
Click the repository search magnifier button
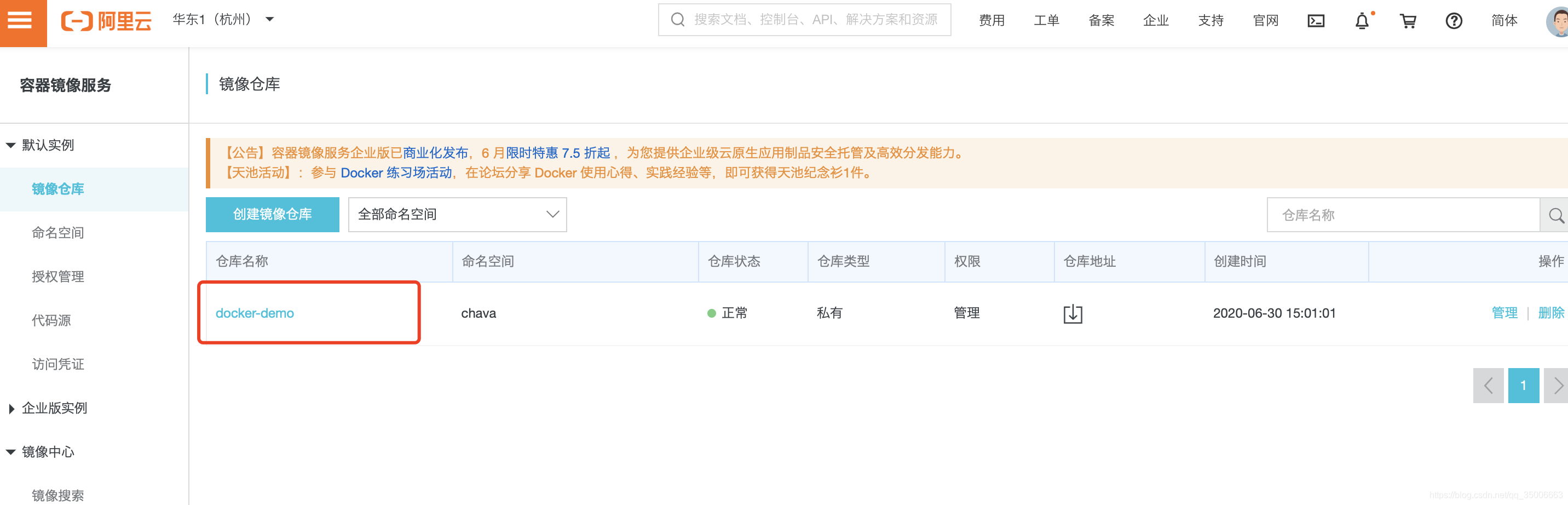(x=1555, y=214)
